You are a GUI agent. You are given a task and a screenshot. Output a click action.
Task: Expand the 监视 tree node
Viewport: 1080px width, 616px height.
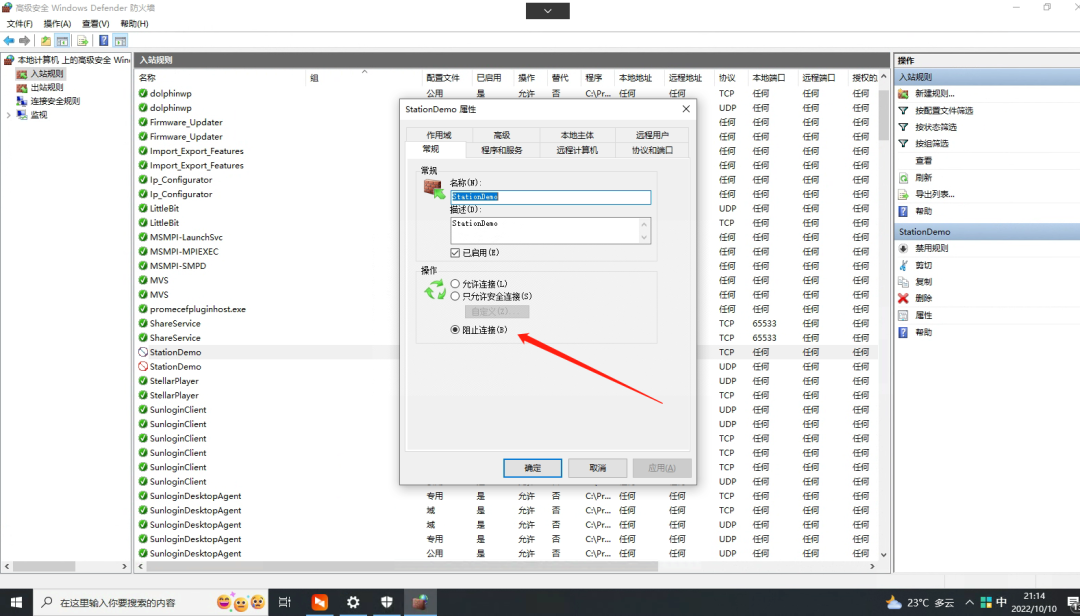coord(8,115)
